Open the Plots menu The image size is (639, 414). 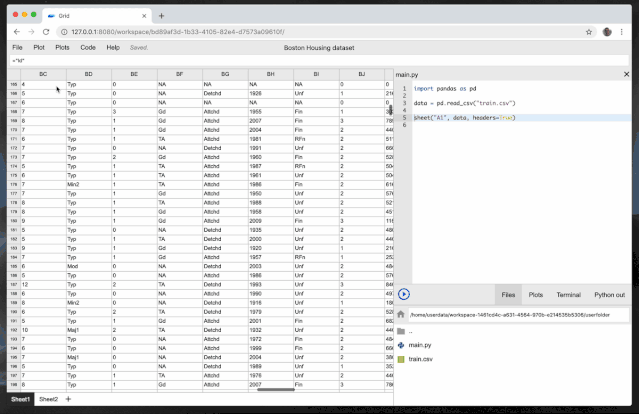[x=62, y=48]
